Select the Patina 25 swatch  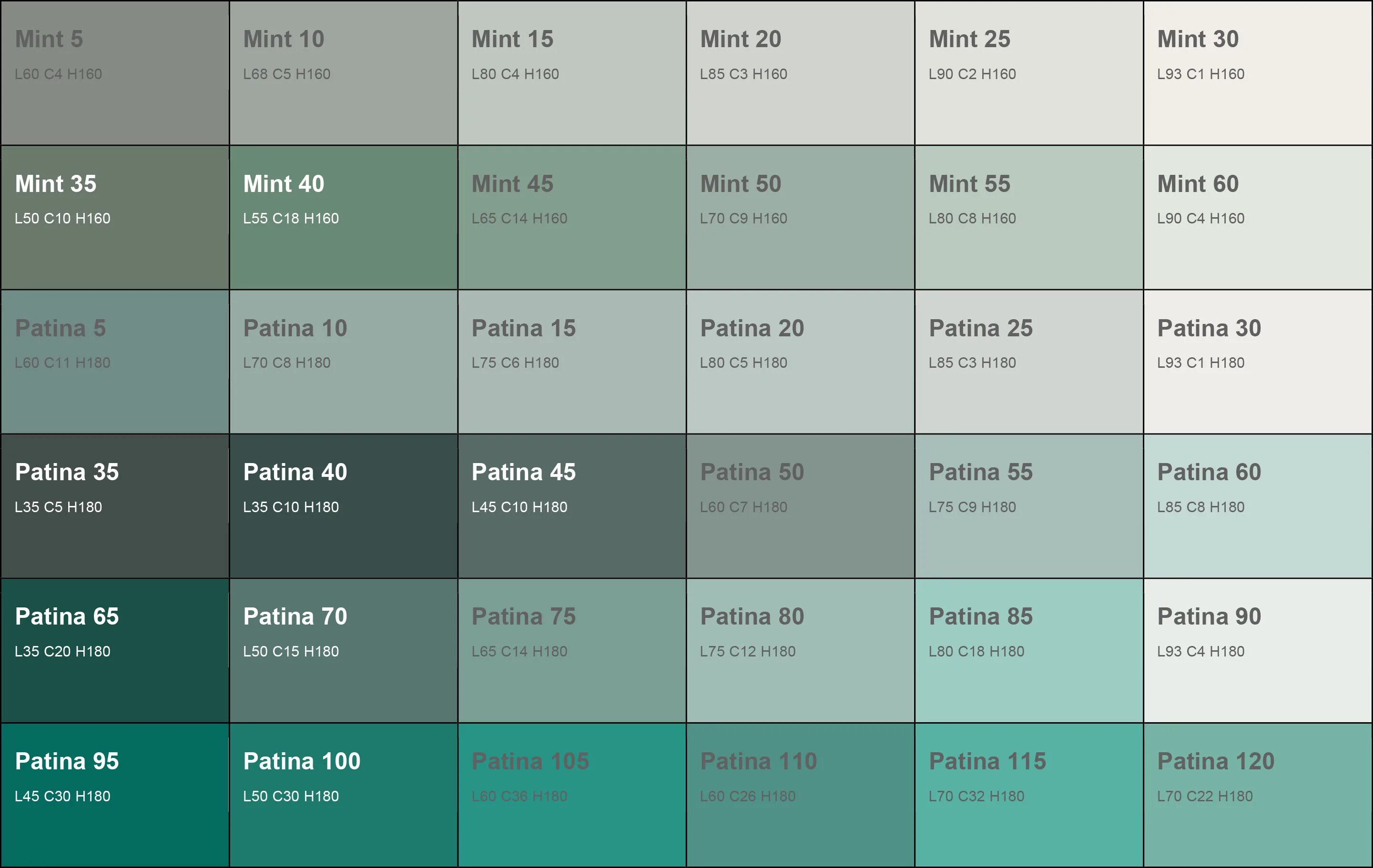pos(1028,361)
